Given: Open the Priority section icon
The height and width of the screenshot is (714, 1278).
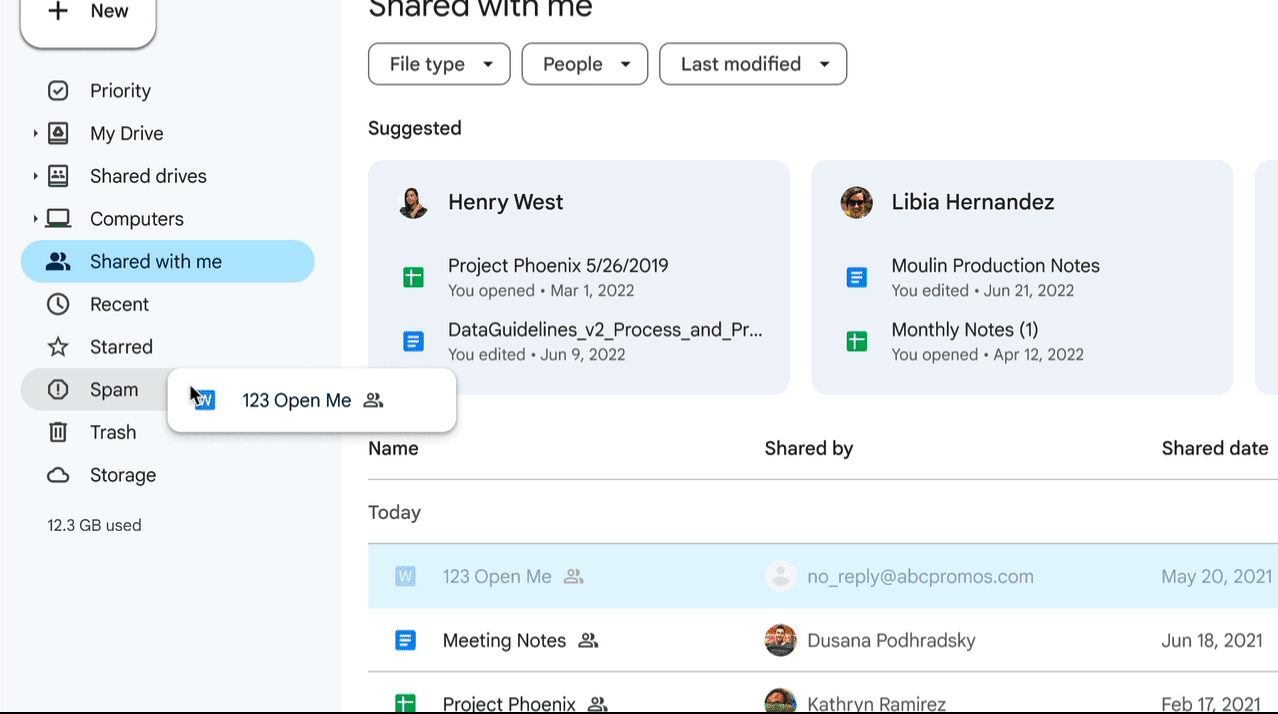Looking at the screenshot, I should tap(59, 90).
